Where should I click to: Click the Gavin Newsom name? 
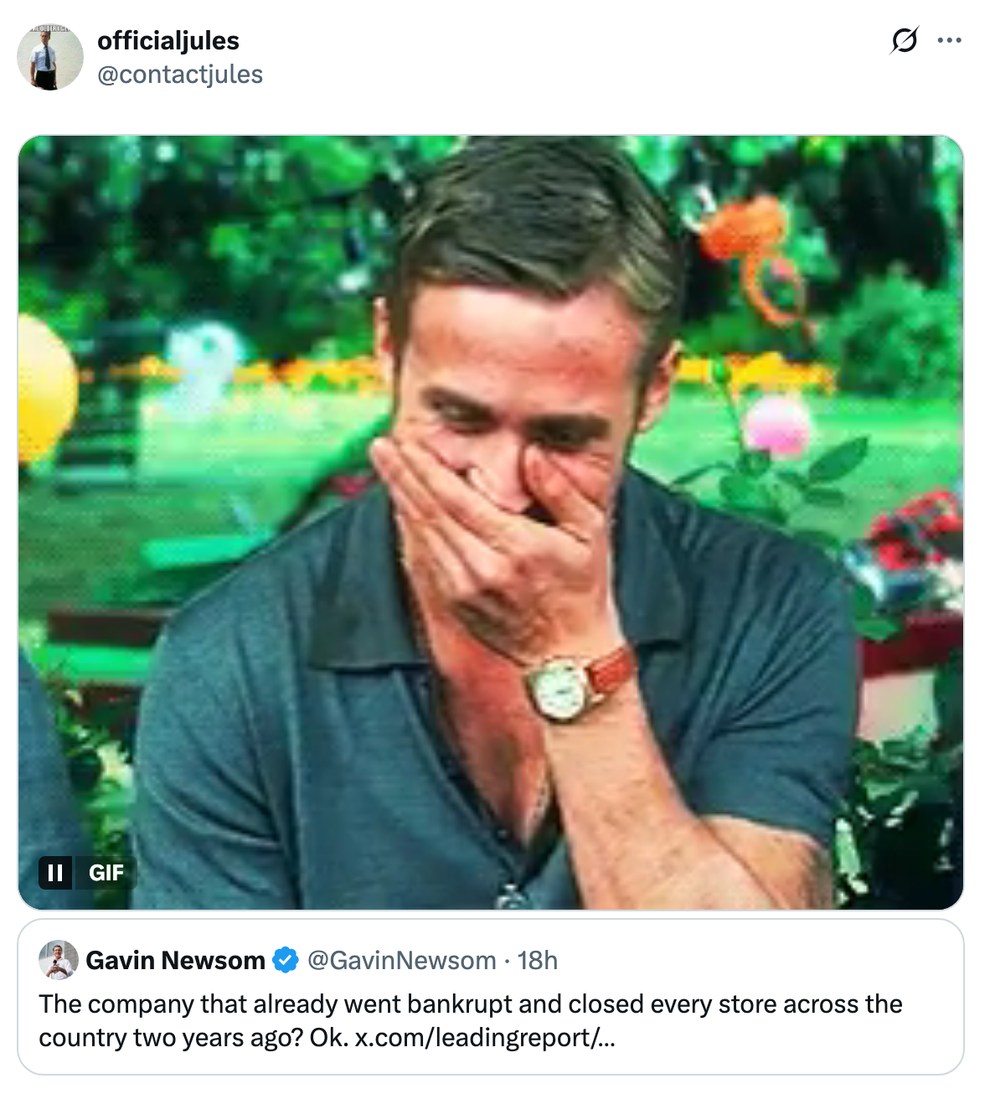pyautogui.click(x=175, y=961)
